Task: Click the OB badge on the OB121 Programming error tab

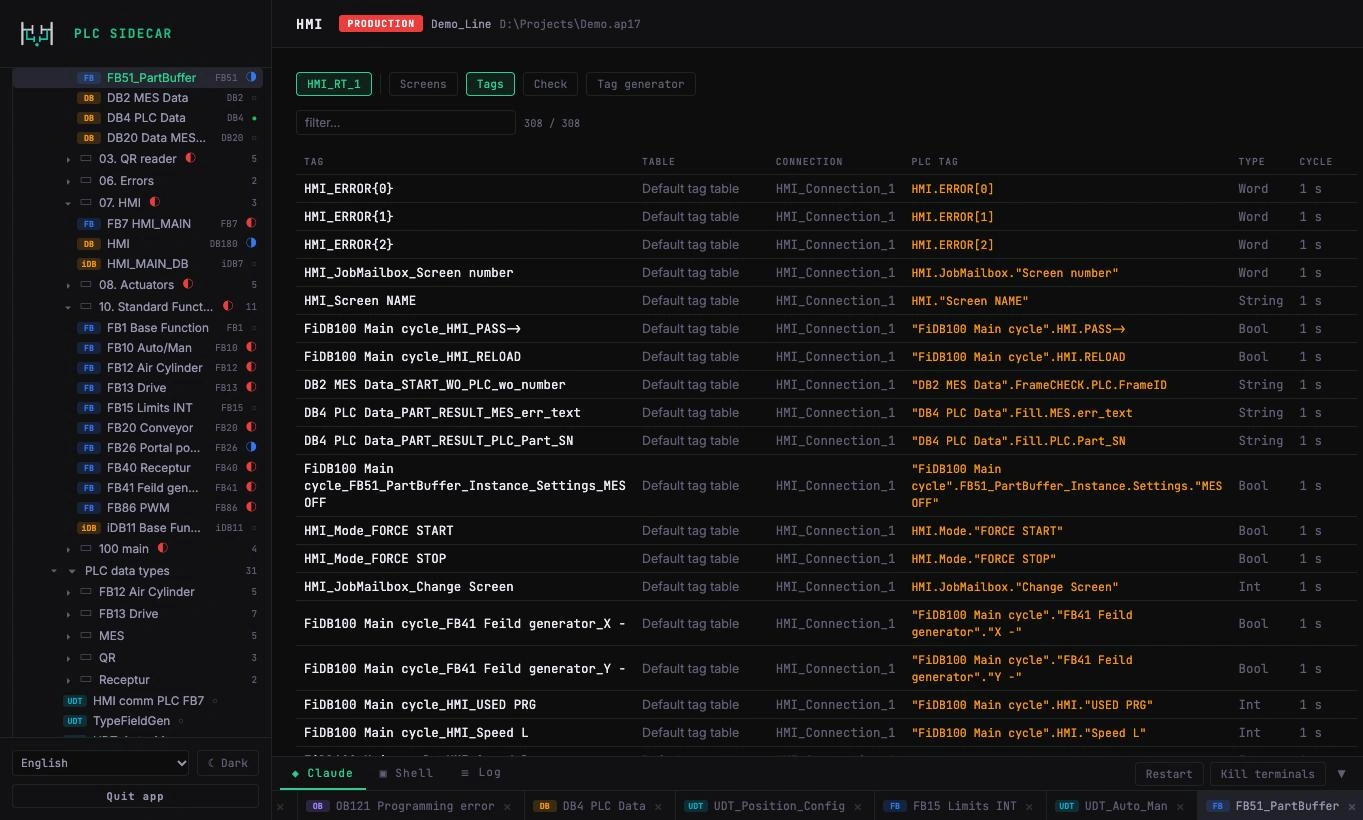Action: (x=318, y=806)
